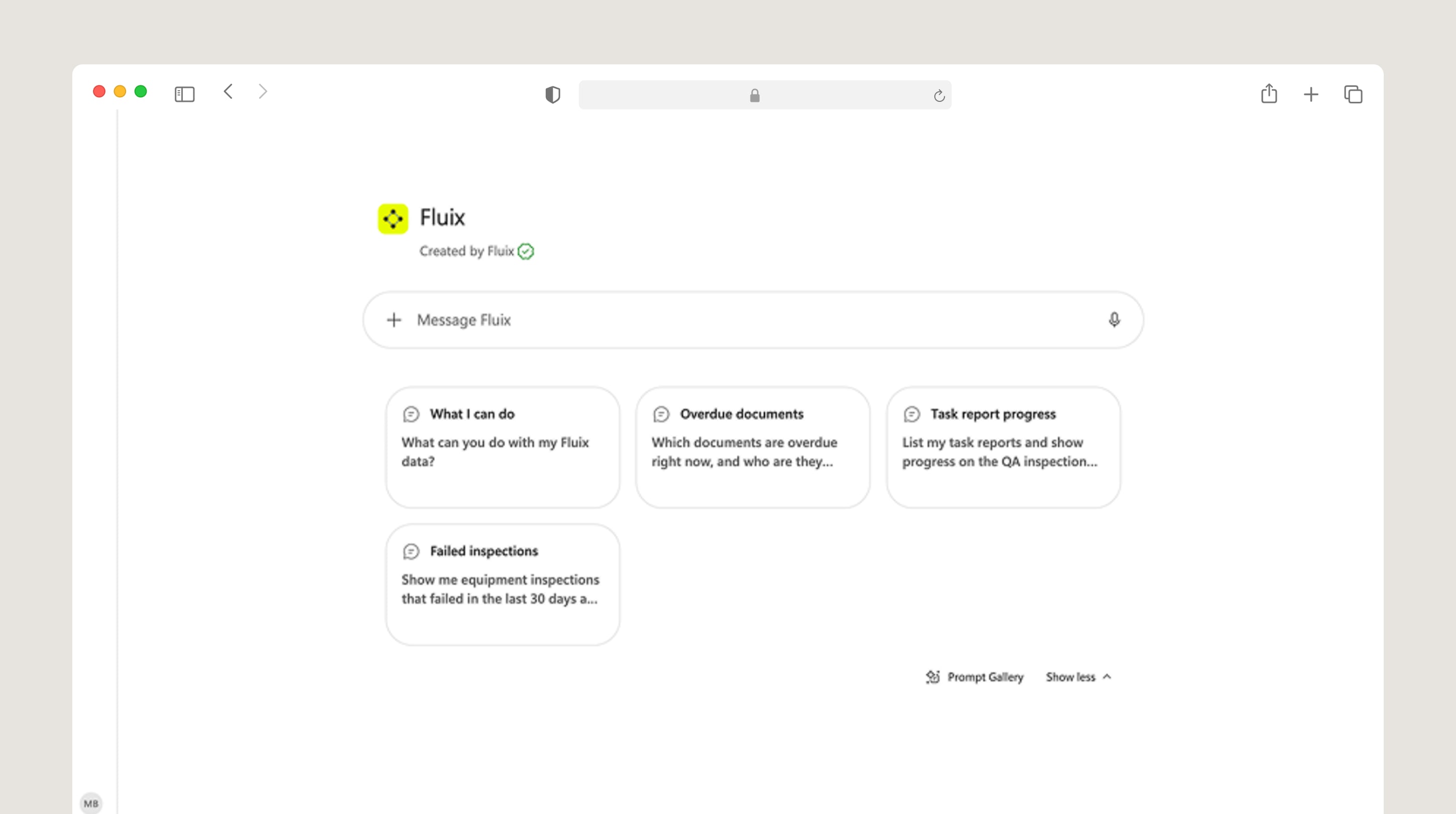The height and width of the screenshot is (814, 1456).
Task: Maximize window with green traffic light
Action: point(141,91)
